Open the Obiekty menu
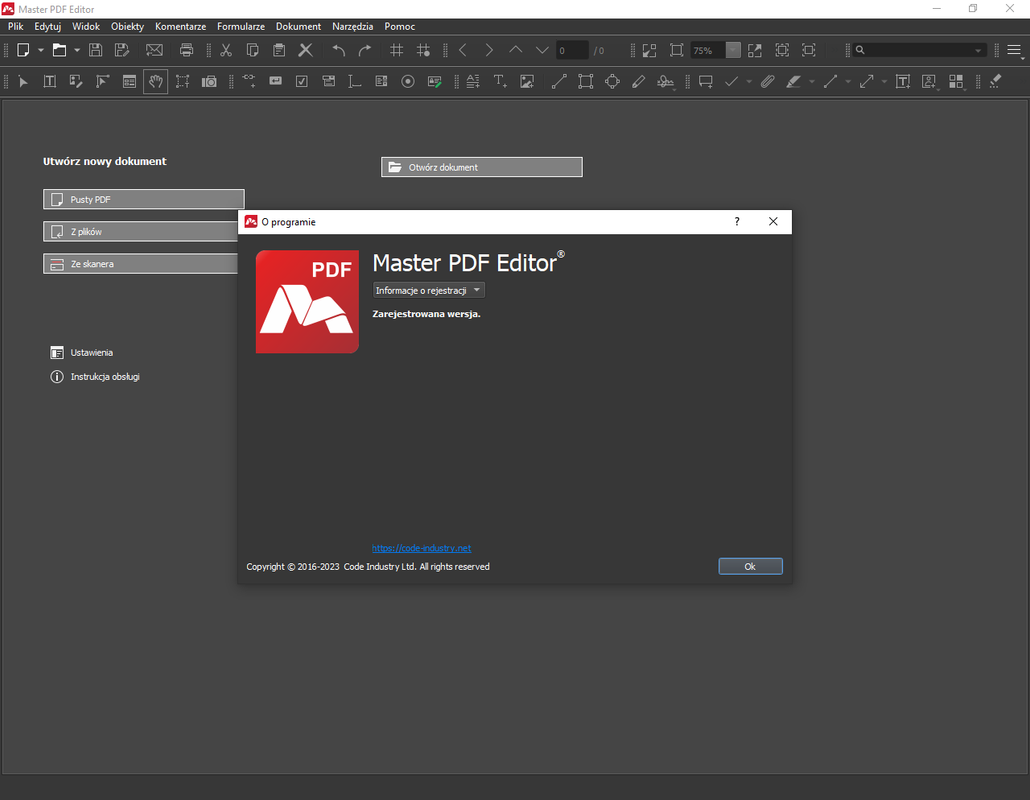This screenshot has height=800, width=1030. tap(127, 26)
